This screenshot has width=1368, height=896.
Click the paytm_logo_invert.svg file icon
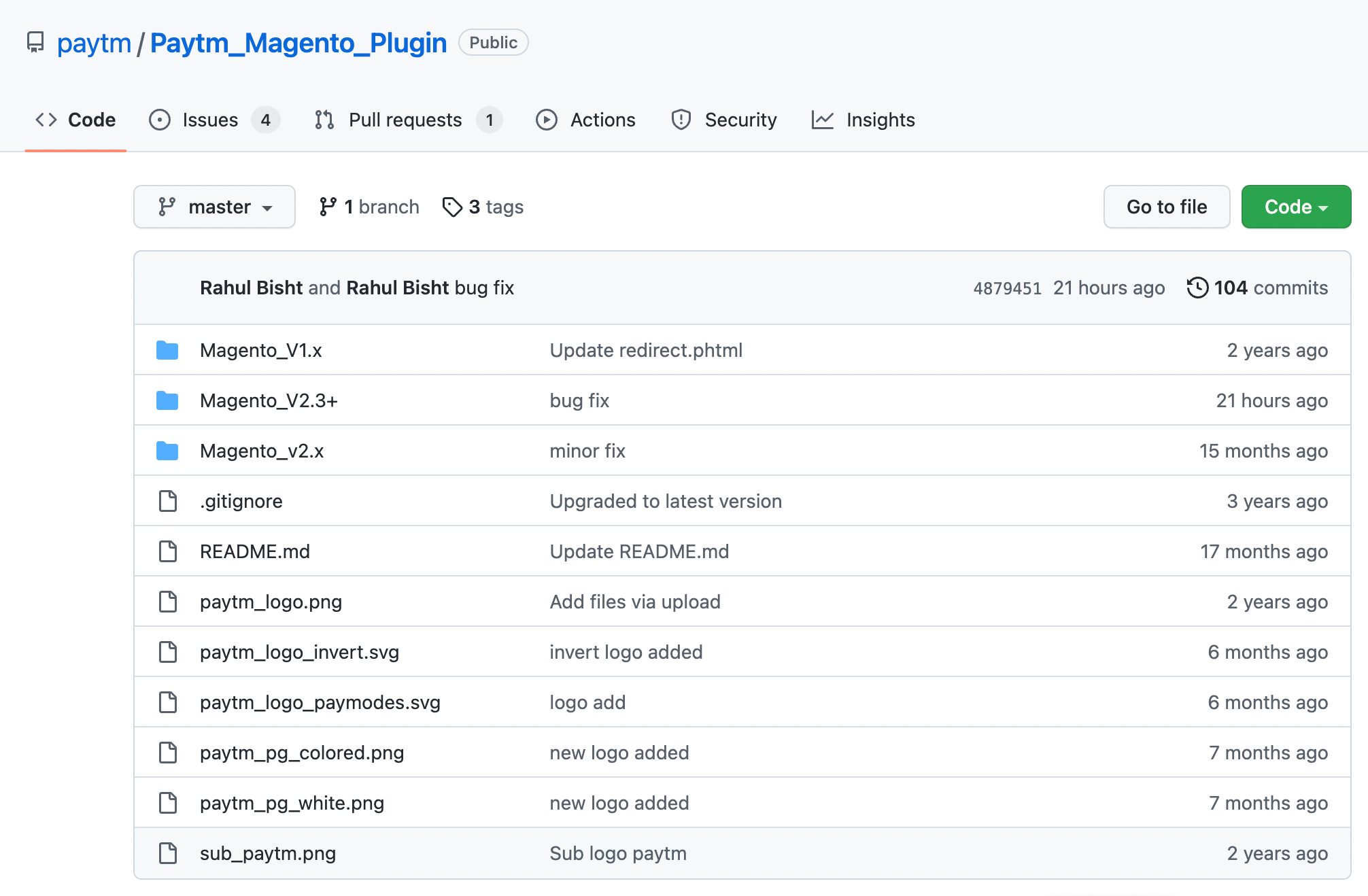click(x=167, y=652)
